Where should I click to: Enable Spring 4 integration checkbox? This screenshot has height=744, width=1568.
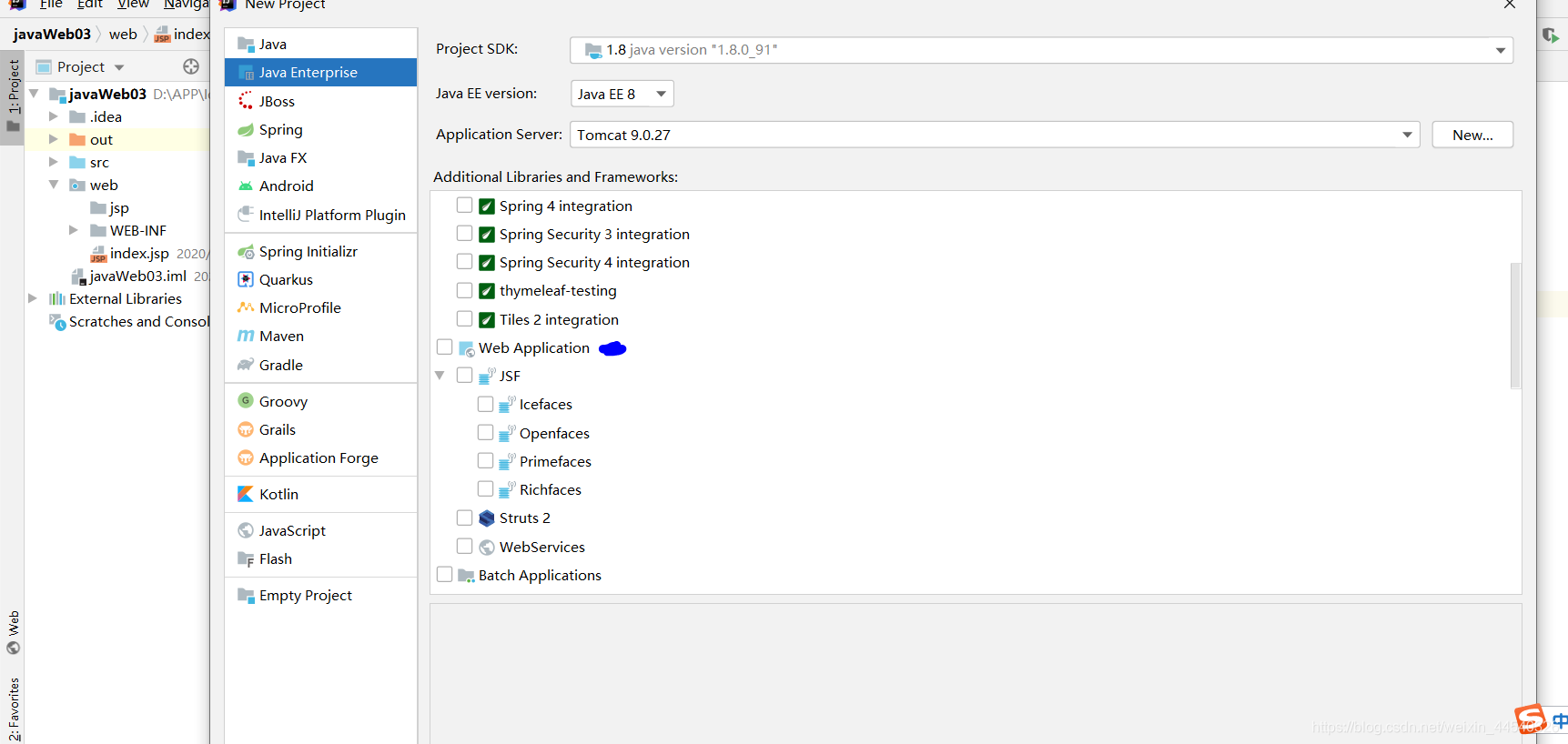(464, 206)
